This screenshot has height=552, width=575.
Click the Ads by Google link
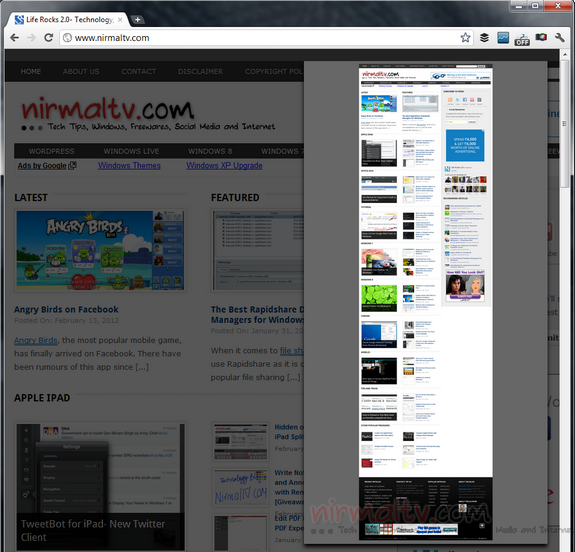click(47, 166)
